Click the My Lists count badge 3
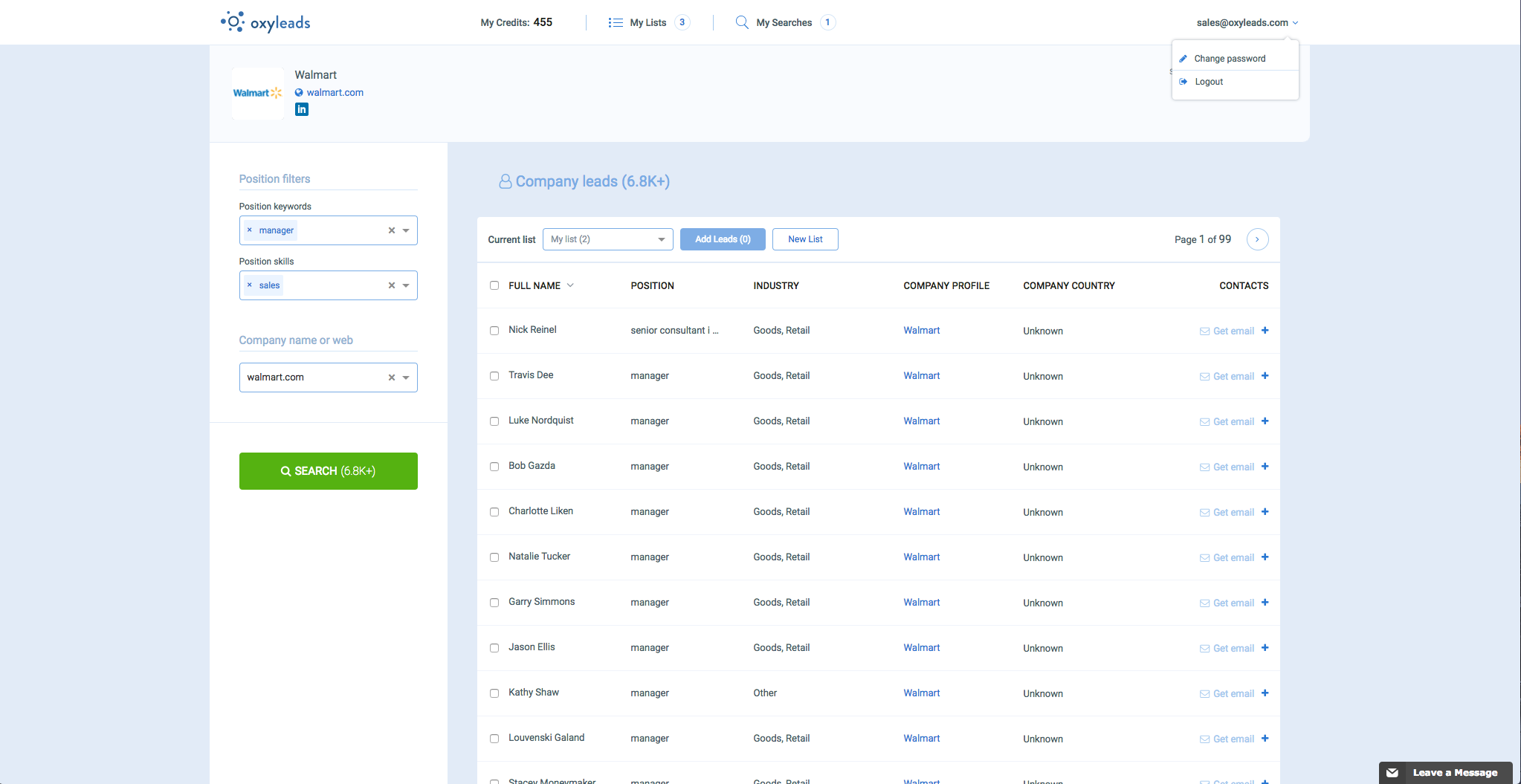Screen dimensions: 1521x784 coord(682,22)
